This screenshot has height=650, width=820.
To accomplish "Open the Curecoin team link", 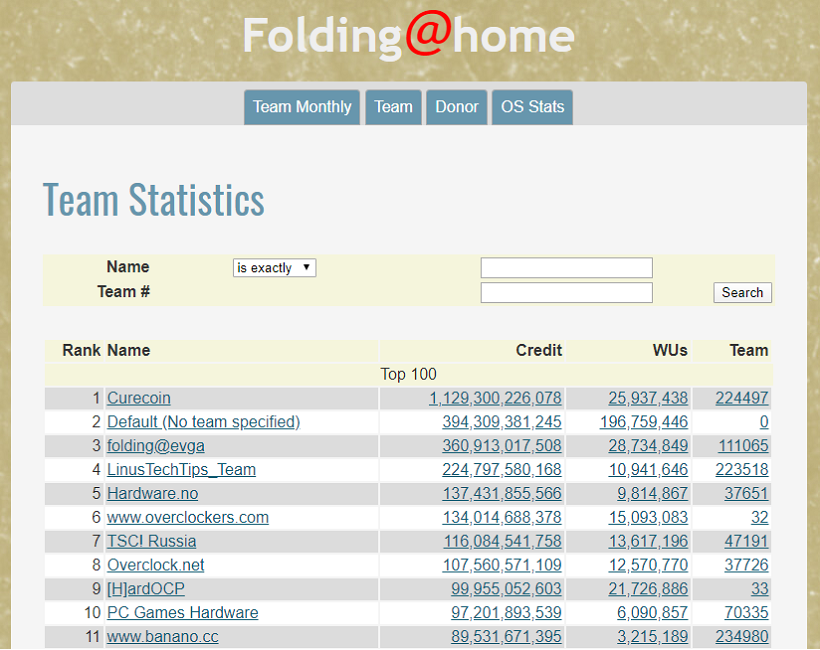I will coord(139,398).
